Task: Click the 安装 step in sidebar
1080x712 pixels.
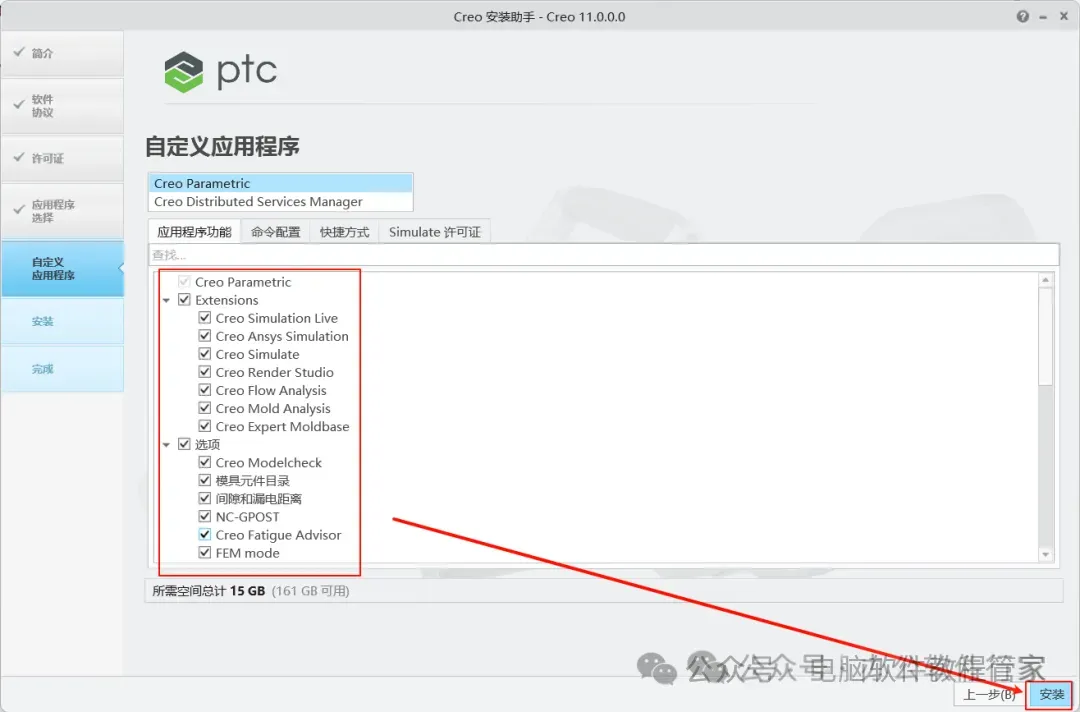Action: (x=63, y=321)
